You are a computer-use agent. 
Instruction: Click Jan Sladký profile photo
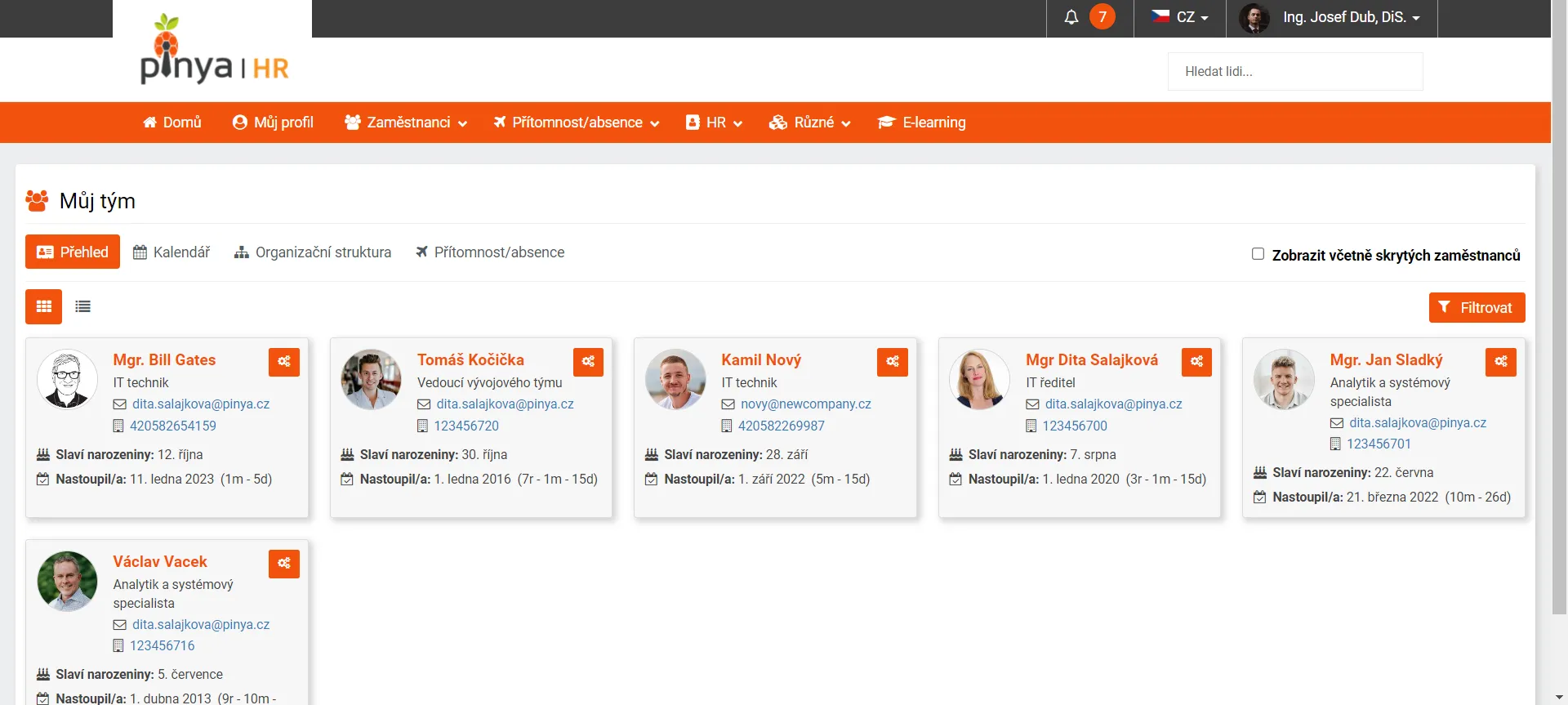(1284, 379)
